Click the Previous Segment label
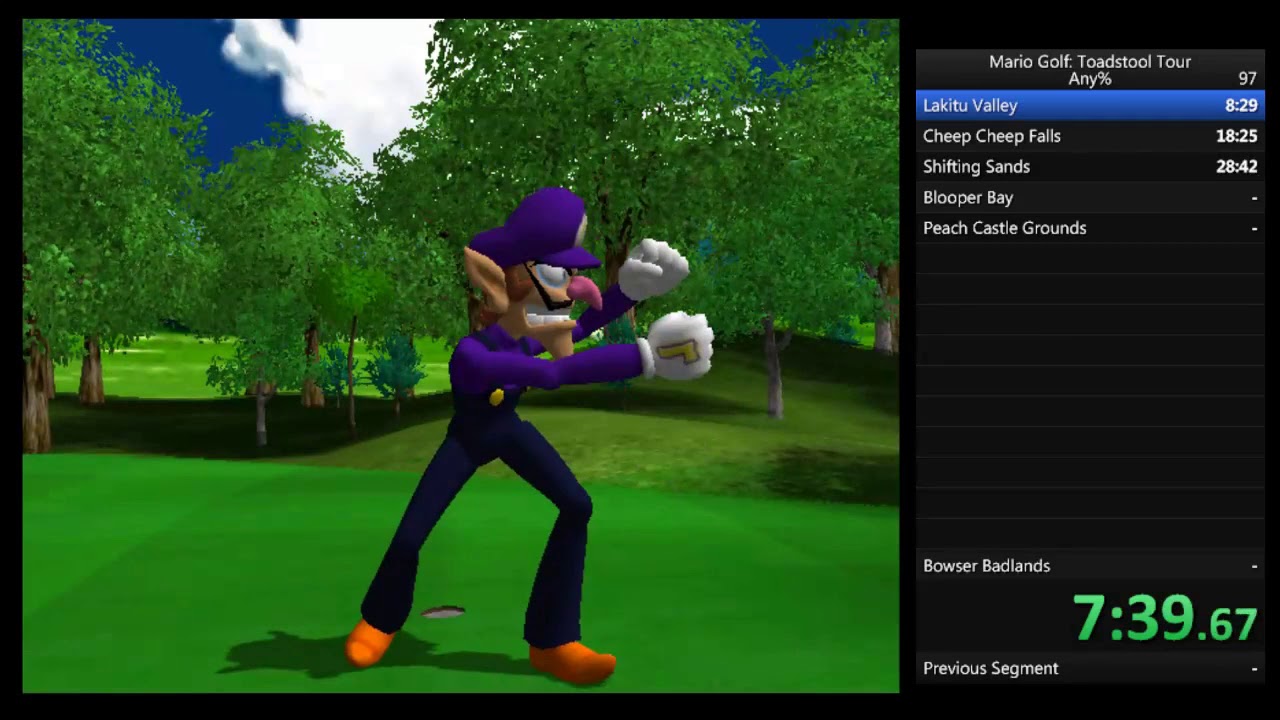The width and height of the screenshot is (1280, 720). click(990, 669)
